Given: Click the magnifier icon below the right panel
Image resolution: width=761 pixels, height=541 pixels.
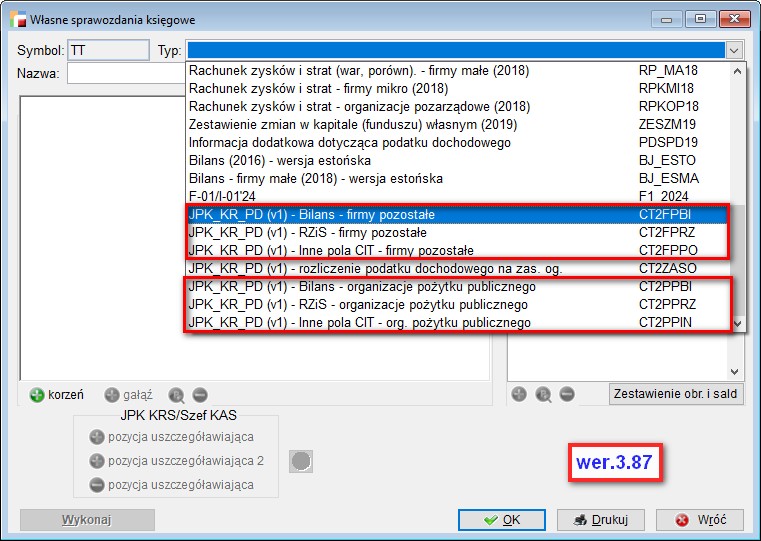Looking at the screenshot, I should 544,394.
